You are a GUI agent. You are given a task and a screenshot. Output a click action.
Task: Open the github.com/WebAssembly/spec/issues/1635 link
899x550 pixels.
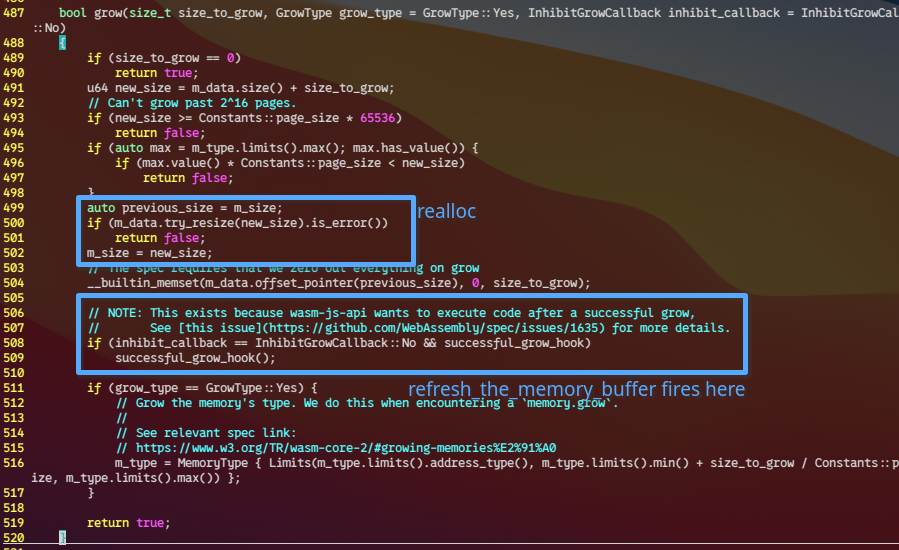tap(436, 327)
